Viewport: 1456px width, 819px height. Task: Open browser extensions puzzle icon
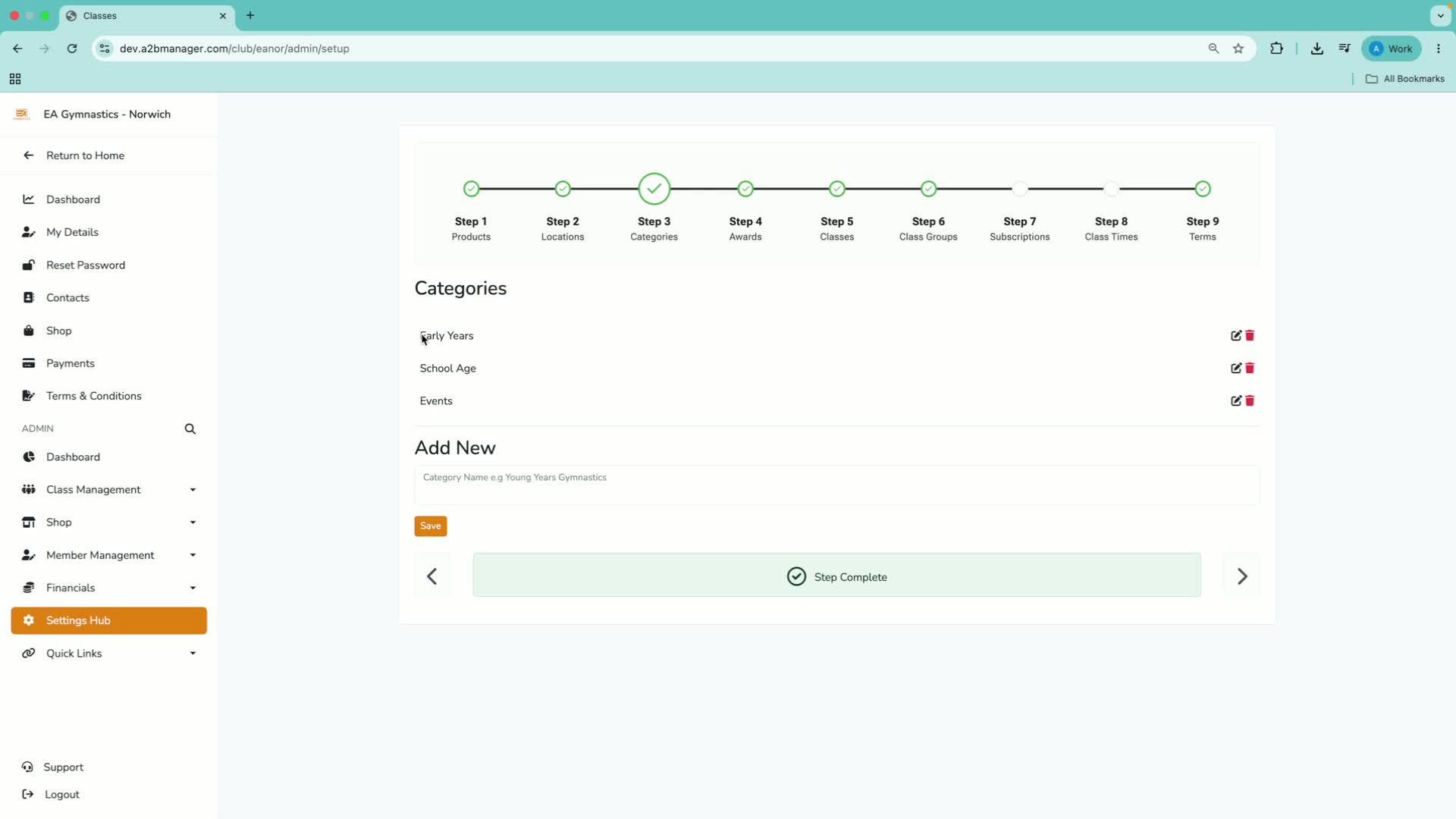click(x=1277, y=49)
